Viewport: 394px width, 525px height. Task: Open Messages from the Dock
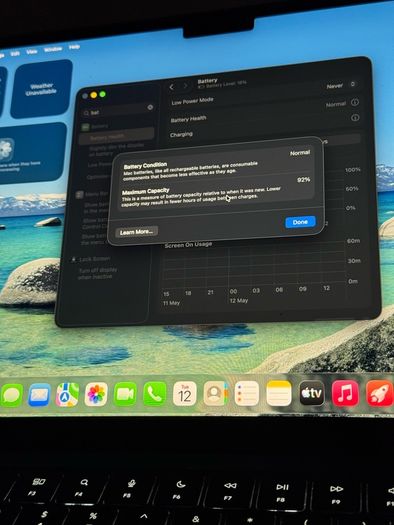pos(12,396)
